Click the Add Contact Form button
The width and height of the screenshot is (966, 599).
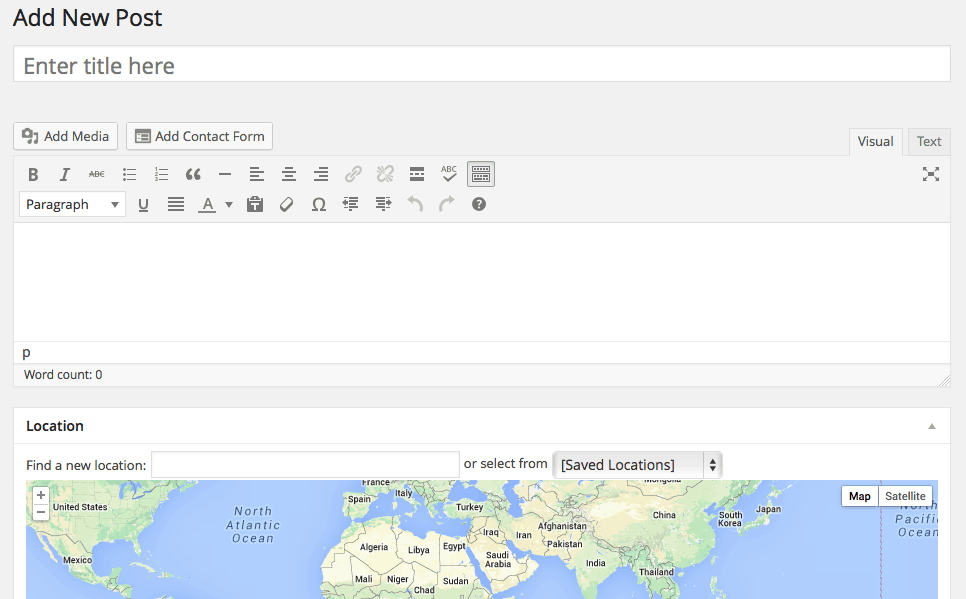tap(200, 136)
